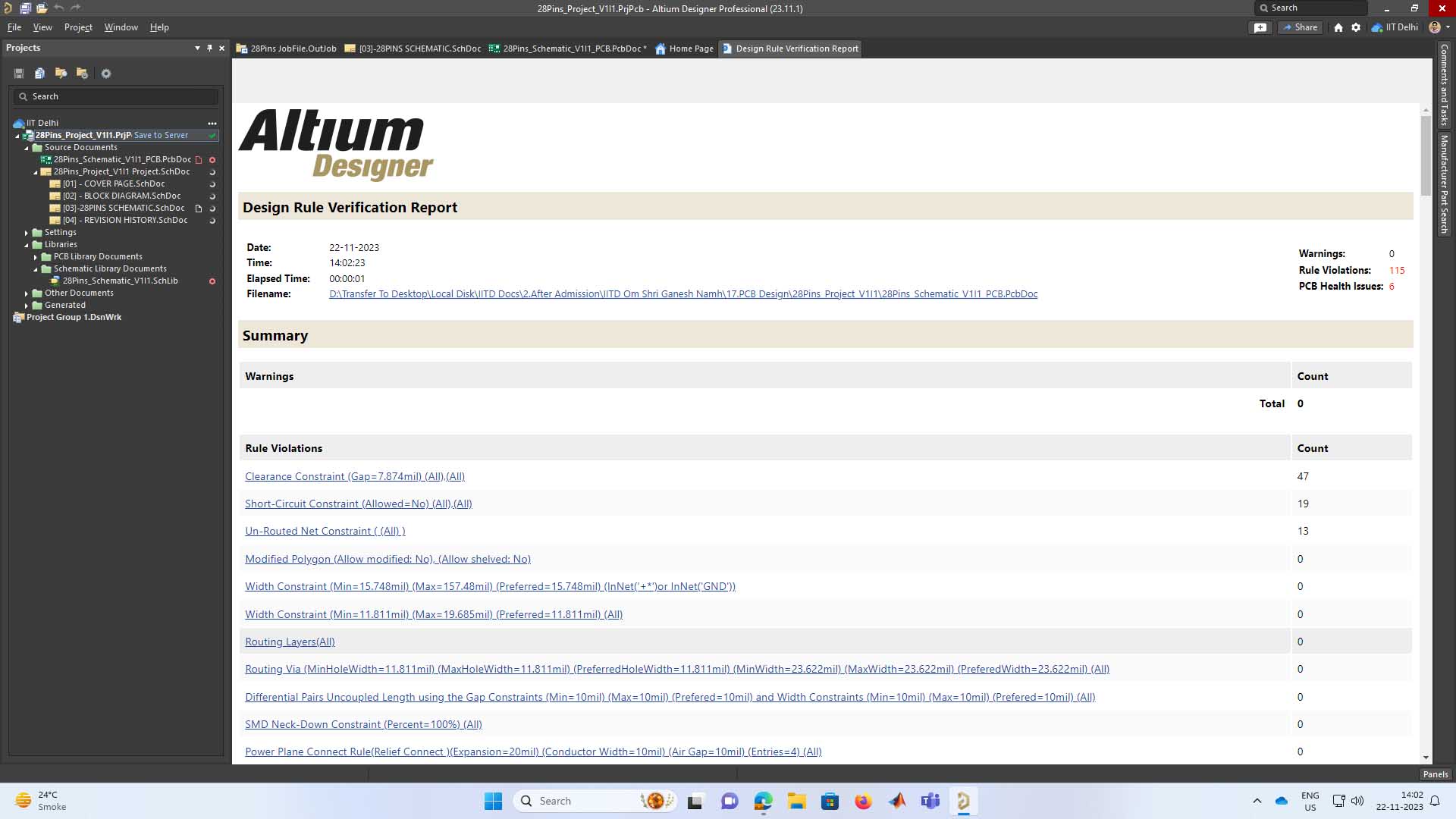Screen dimensions: 1456x819
Task: Click the grayed save icon in Projects toolbar
Action: (x=19, y=74)
